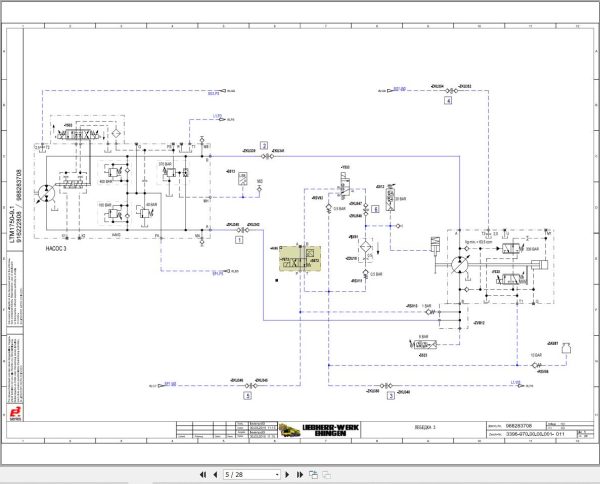Click the boxed reference number 1
Screen dimensions: 600x484
click(x=239, y=240)
